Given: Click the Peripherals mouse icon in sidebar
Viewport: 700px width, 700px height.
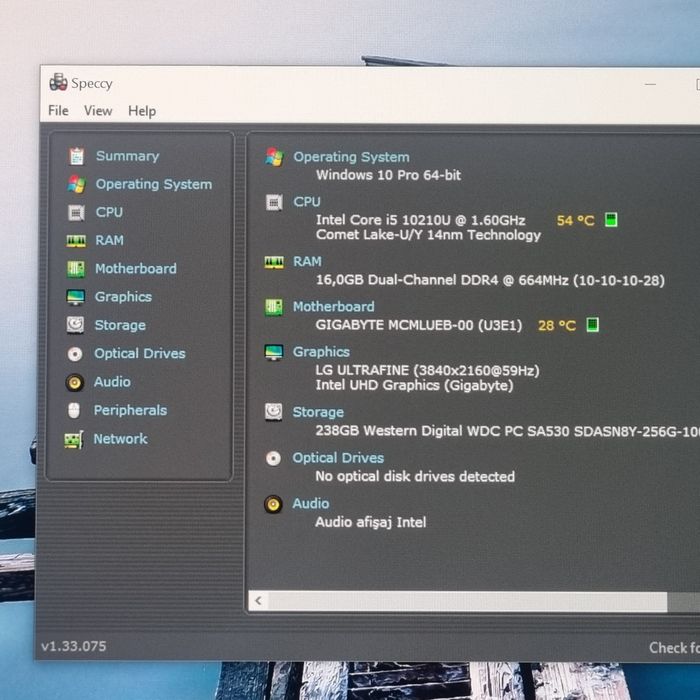Looking at the screenshot, I should coord(74,411).
